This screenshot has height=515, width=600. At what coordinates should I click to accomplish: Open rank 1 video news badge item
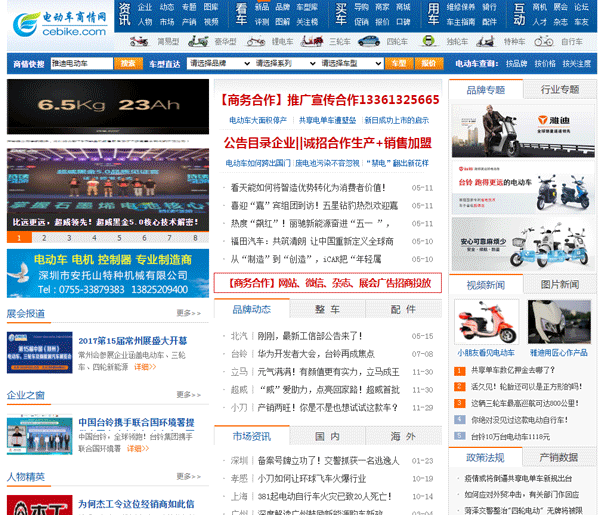460,371
